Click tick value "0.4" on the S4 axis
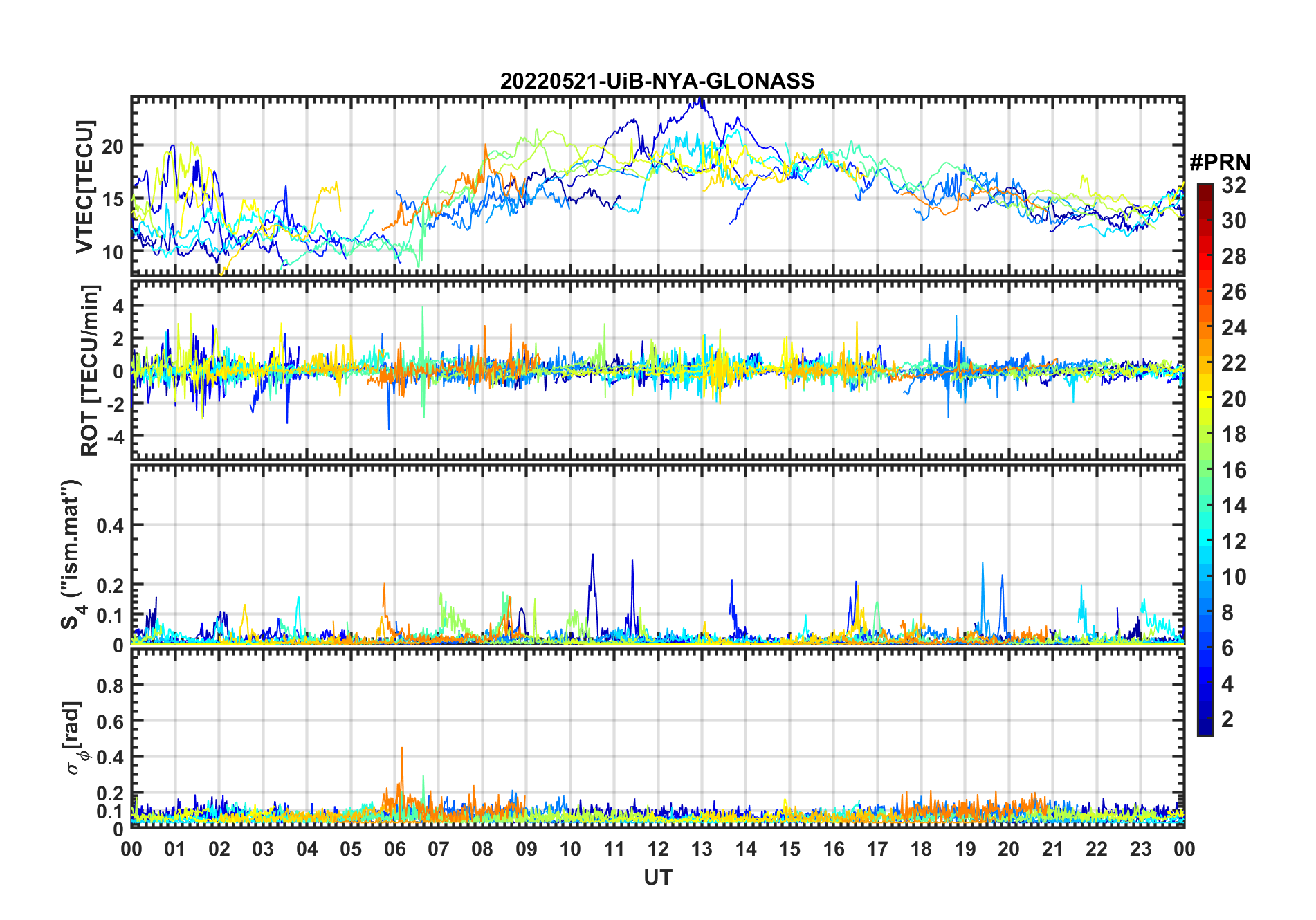This screenshot has height=920, width=1316. tap(111, 526)
